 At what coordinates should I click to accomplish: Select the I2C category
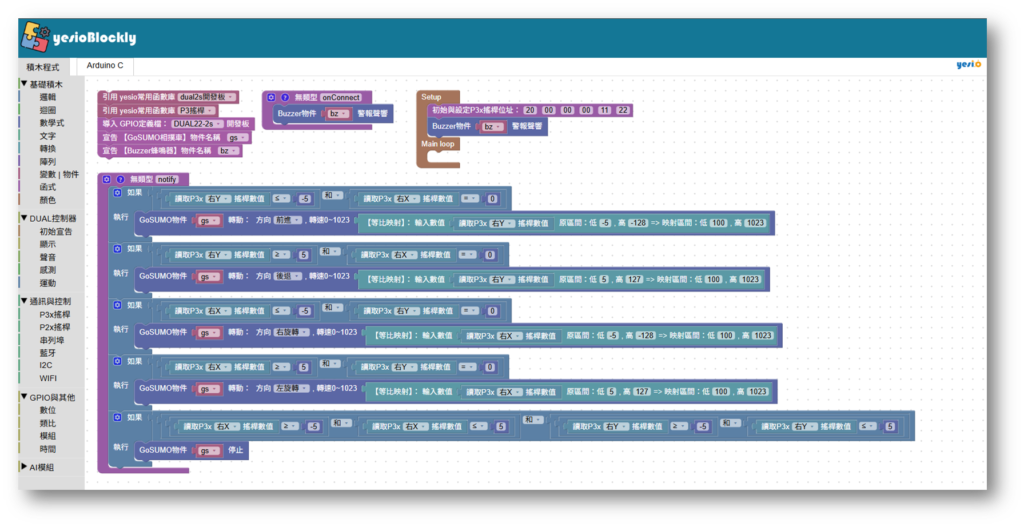(x=46, y=365)
